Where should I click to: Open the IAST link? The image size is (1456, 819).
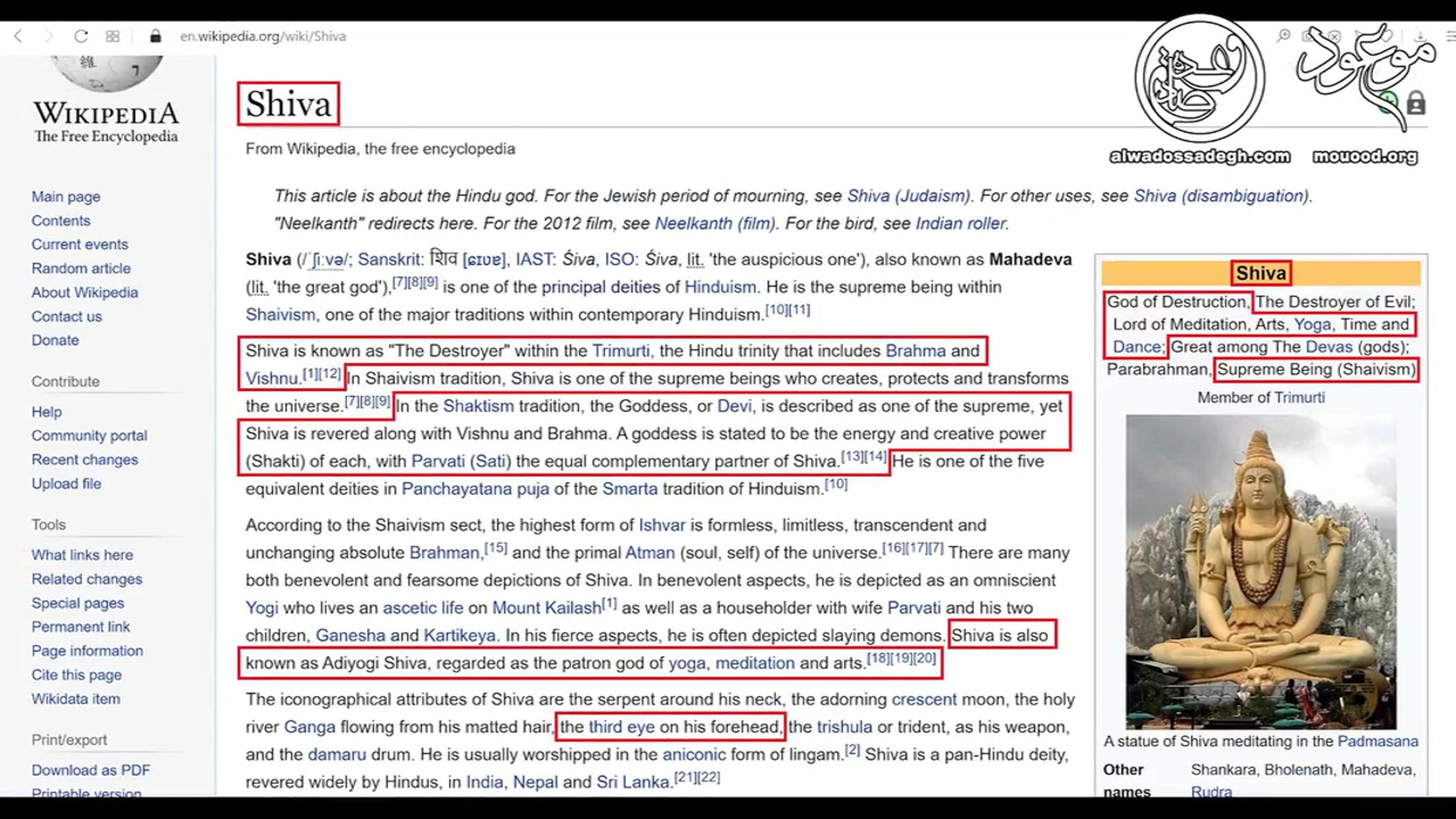(533, 260)
